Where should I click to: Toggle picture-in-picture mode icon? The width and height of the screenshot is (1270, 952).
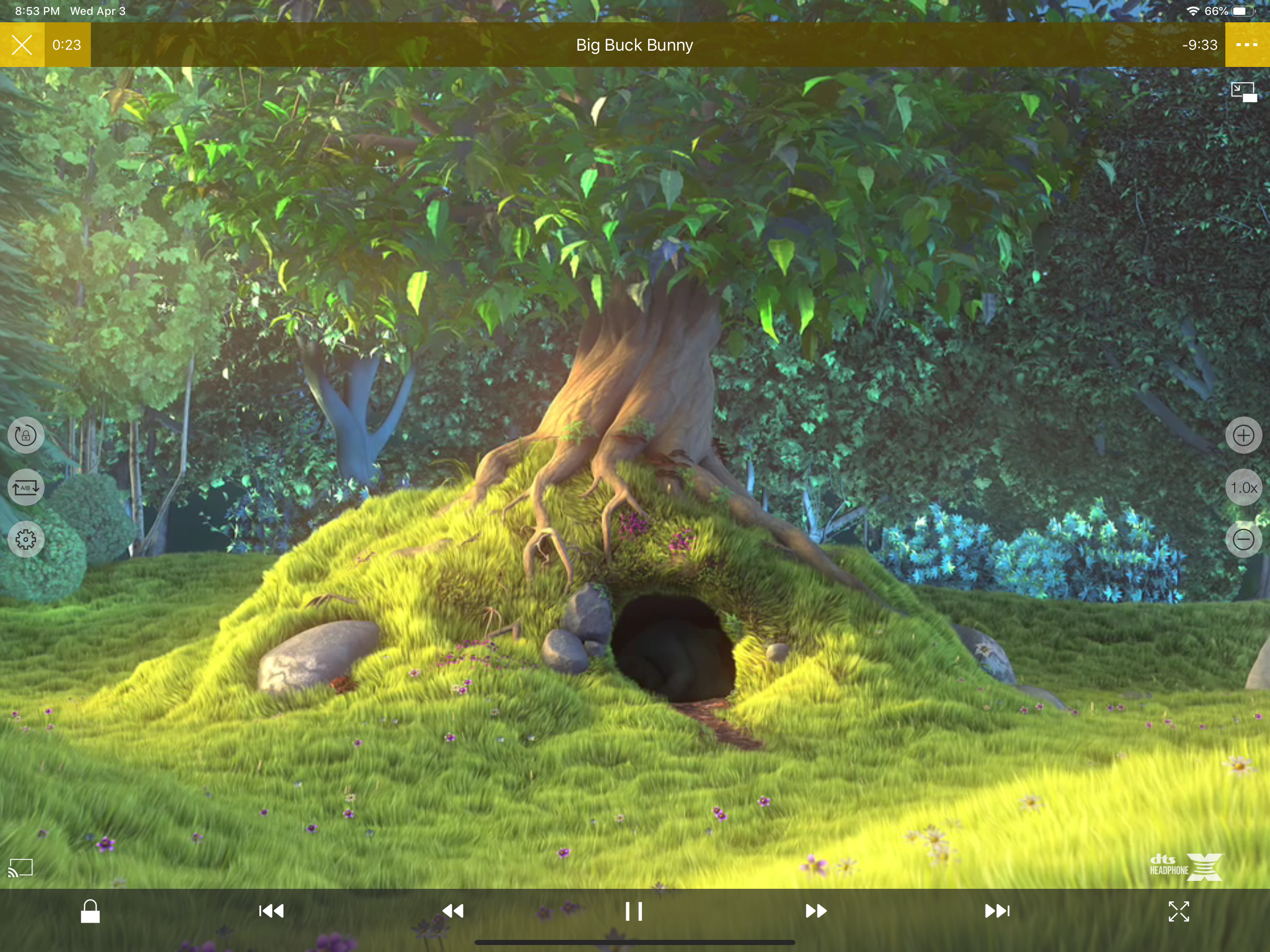1244,92
